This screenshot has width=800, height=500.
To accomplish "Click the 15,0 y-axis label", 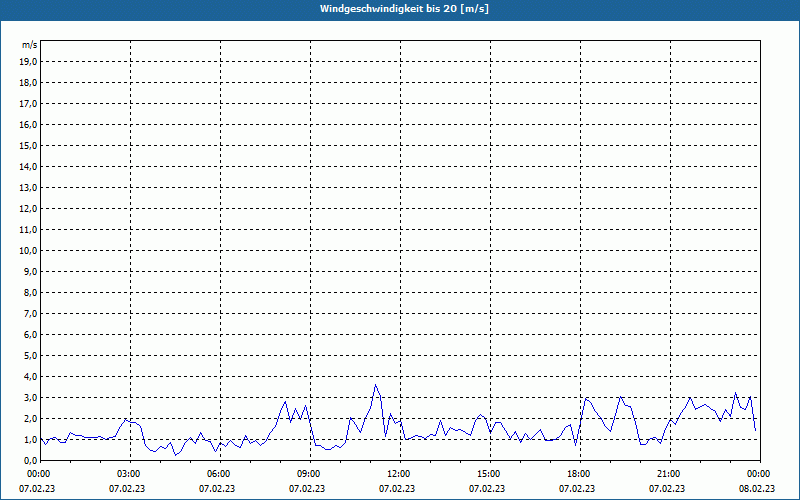I will 28,145.
